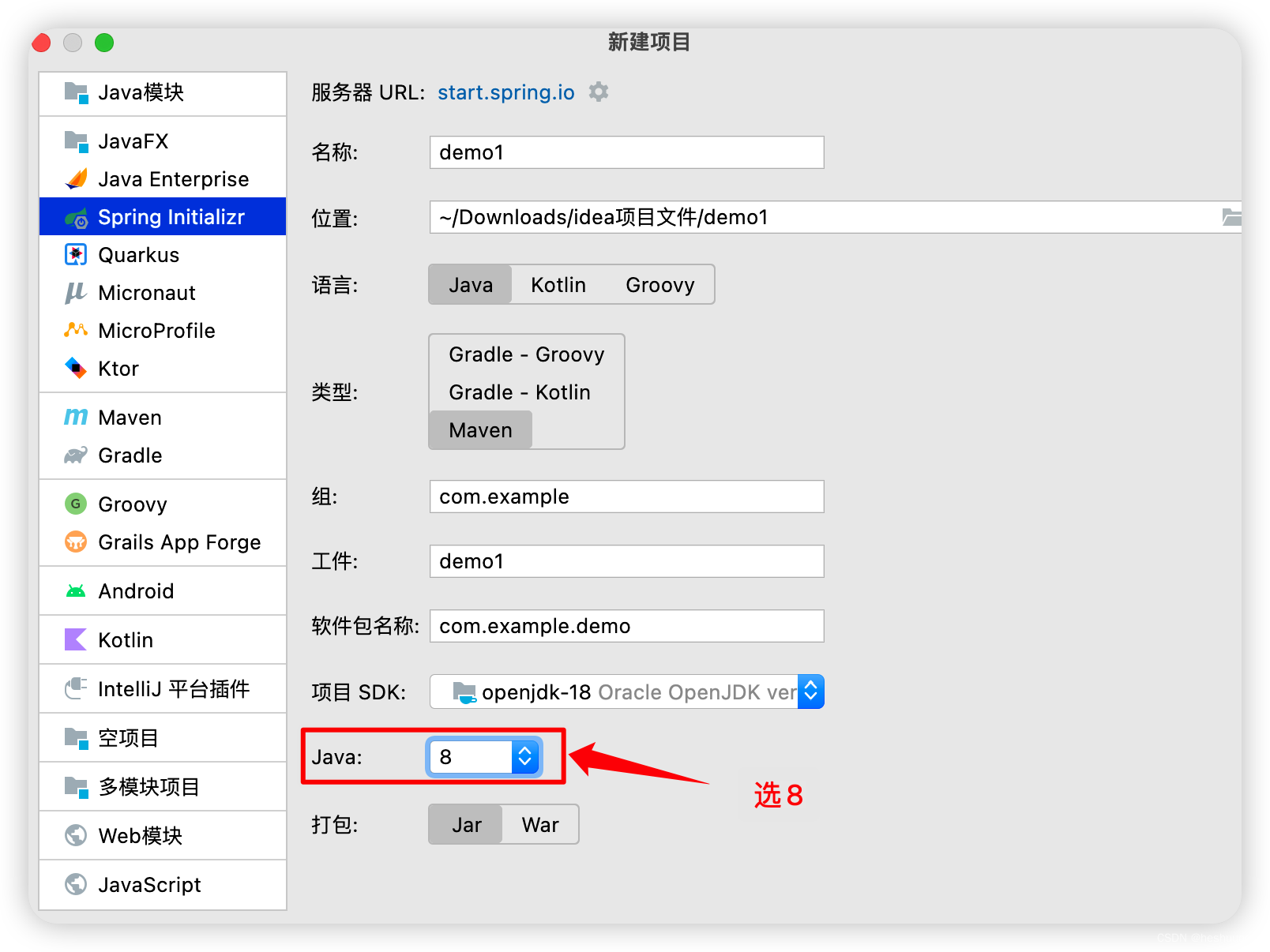Select Ktor generator label
Image resolution: width=1270 pixels, height=952 pixels.
coord(118,369)
